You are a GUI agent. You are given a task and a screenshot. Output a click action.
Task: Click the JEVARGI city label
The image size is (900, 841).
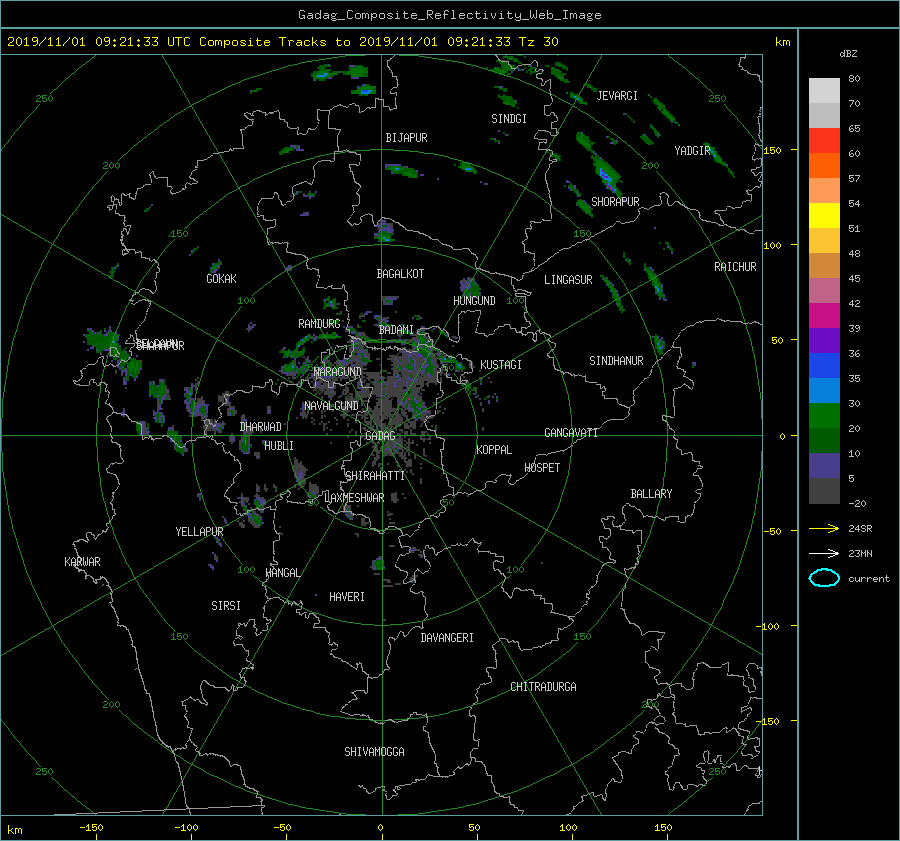pos(617,96)
